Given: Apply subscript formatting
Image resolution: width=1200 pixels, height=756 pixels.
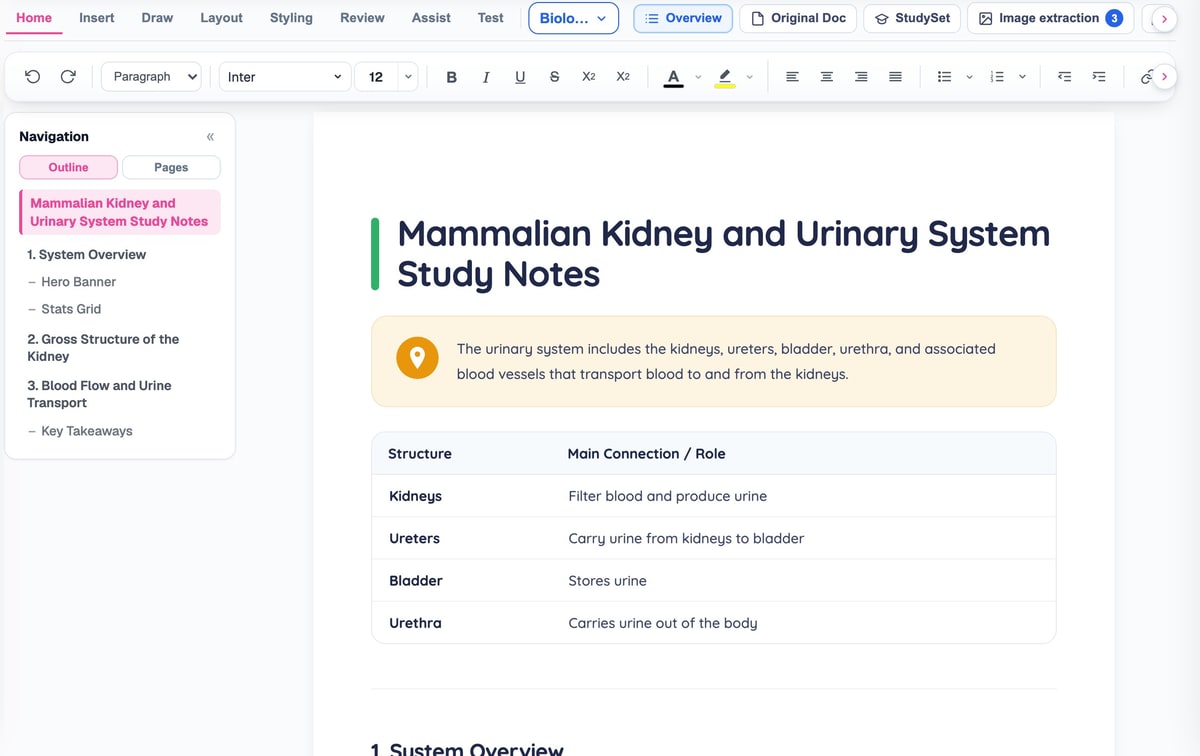Looking at the screenshot, I should (x=589, y=77).
